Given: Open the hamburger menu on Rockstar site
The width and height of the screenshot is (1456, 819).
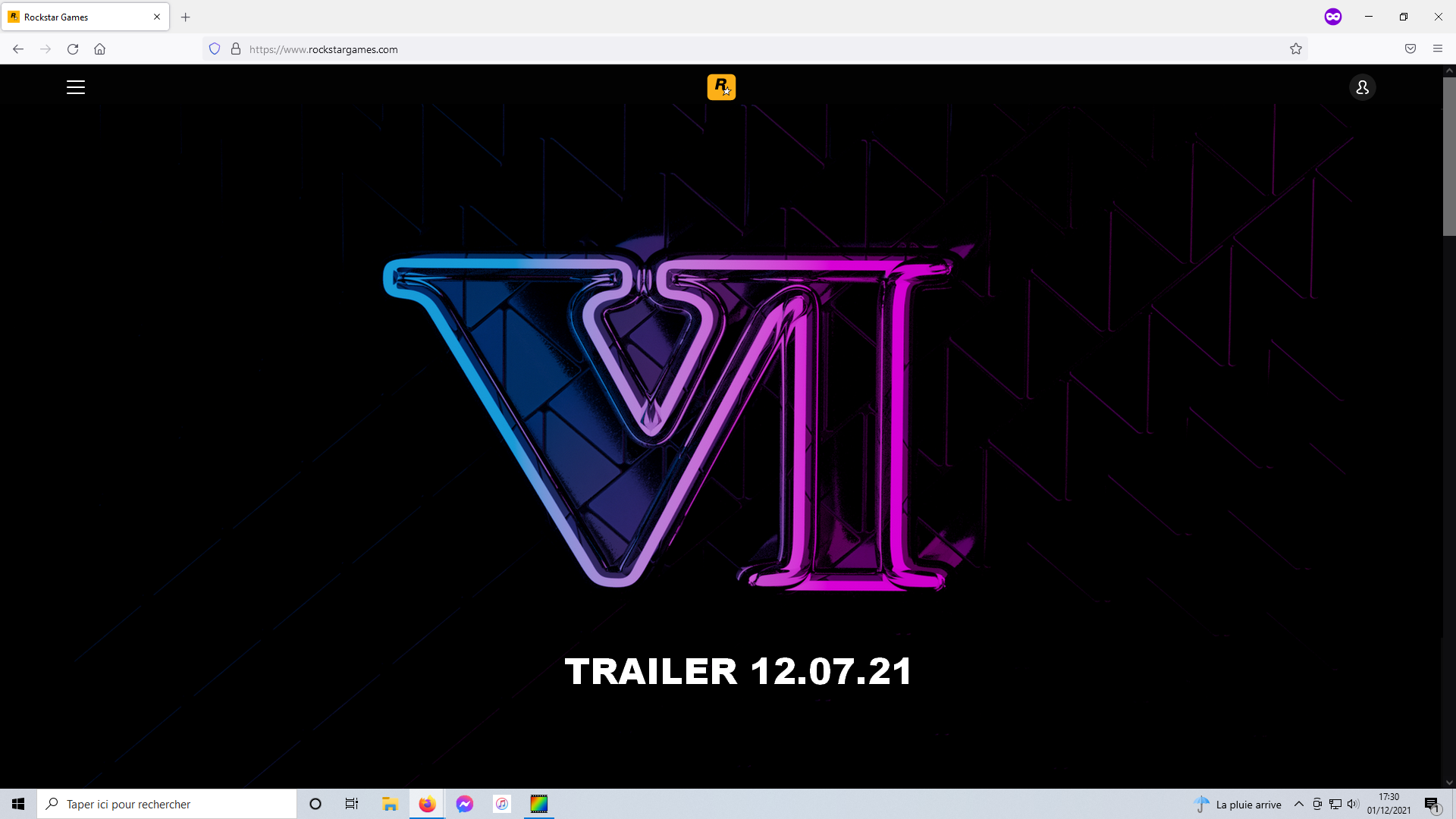Looking at the screenshot, I should pos(76,87).
